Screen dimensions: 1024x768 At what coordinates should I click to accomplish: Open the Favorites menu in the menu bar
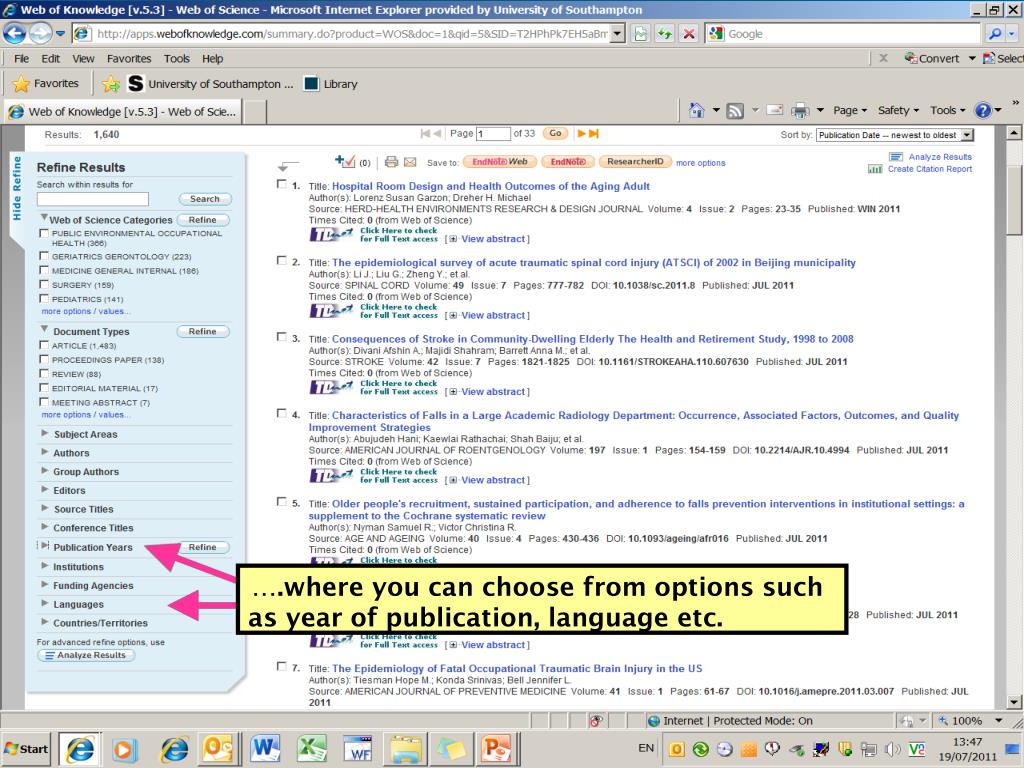[129, 59]
